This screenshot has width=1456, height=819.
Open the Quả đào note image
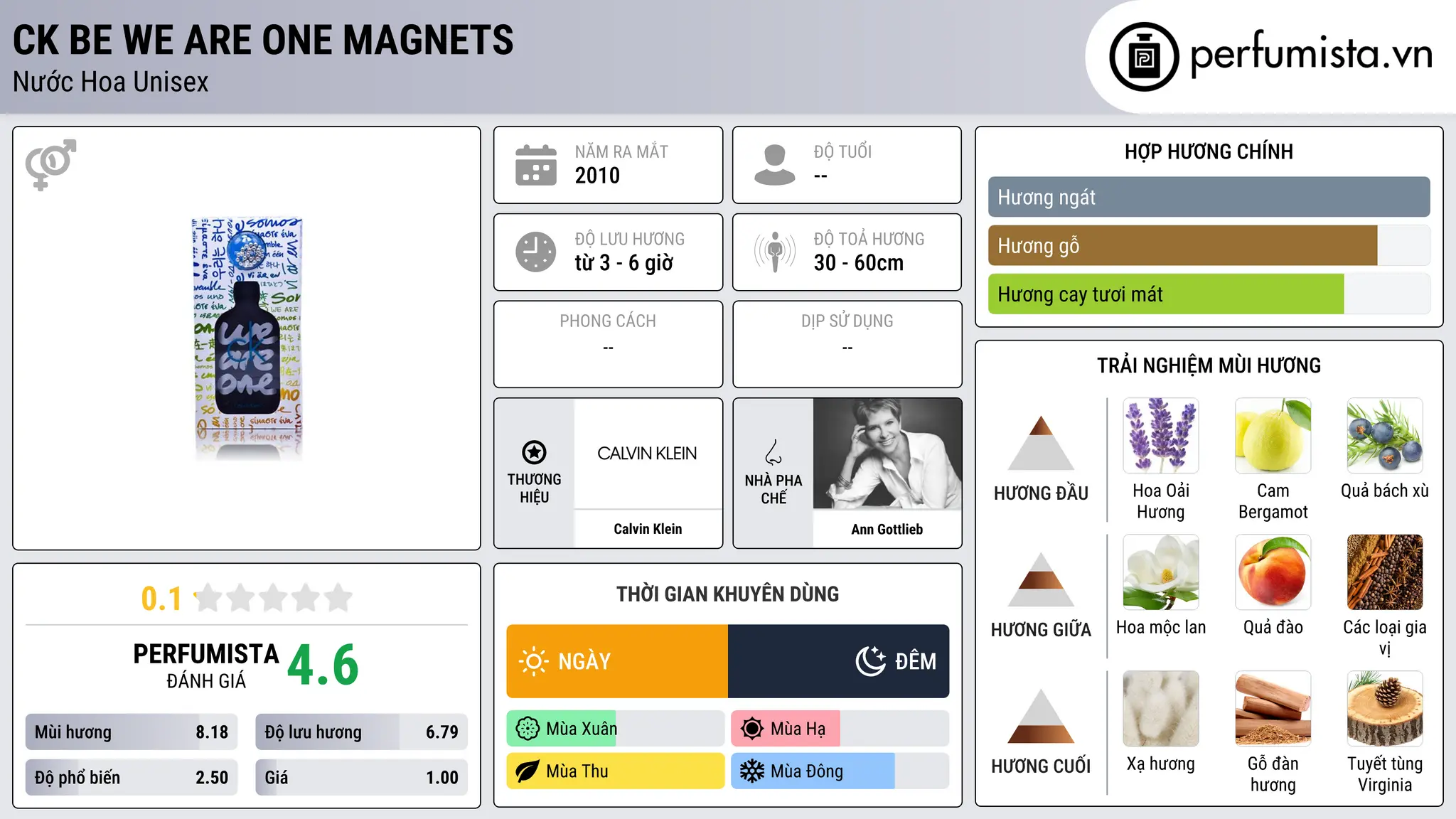pos(1273,572)
